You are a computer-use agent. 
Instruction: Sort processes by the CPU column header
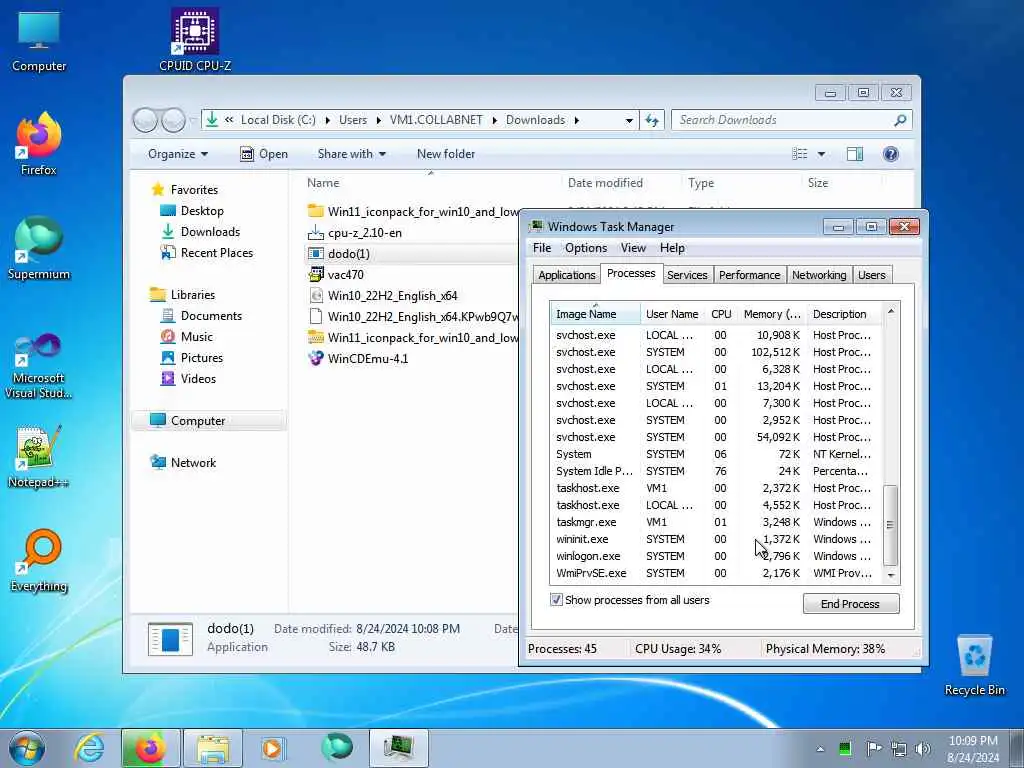(721, 314)
